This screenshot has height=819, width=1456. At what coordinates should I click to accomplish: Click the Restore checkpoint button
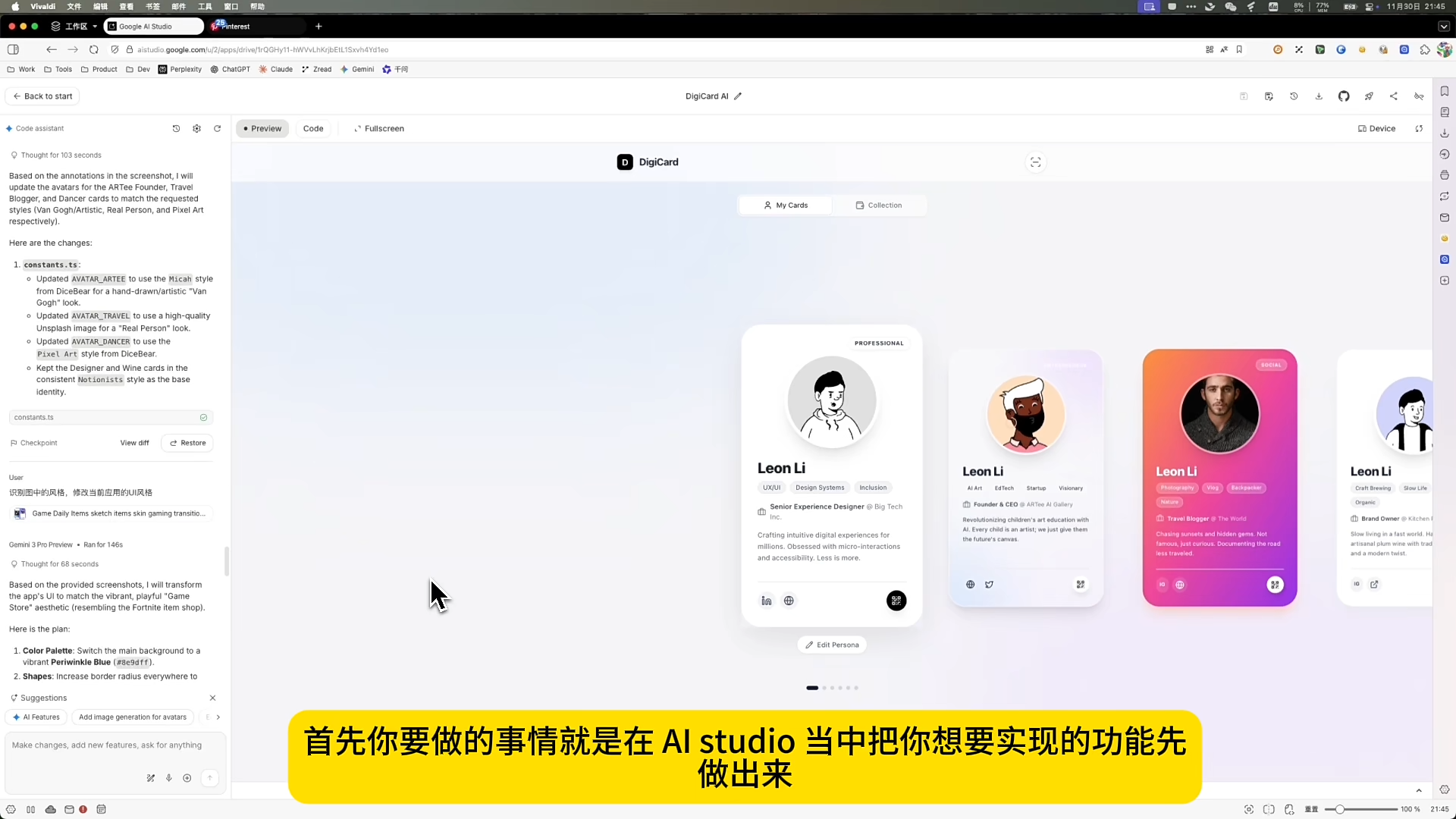pyautogui.click(x=187, y=443)
